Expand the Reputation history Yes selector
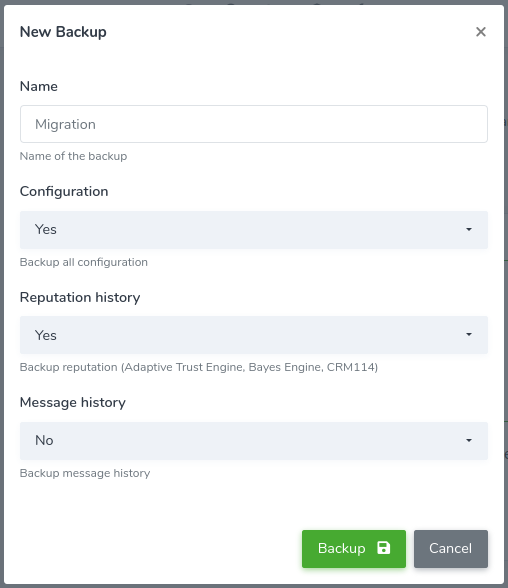508x588 pixels. [x=254, y=335]
